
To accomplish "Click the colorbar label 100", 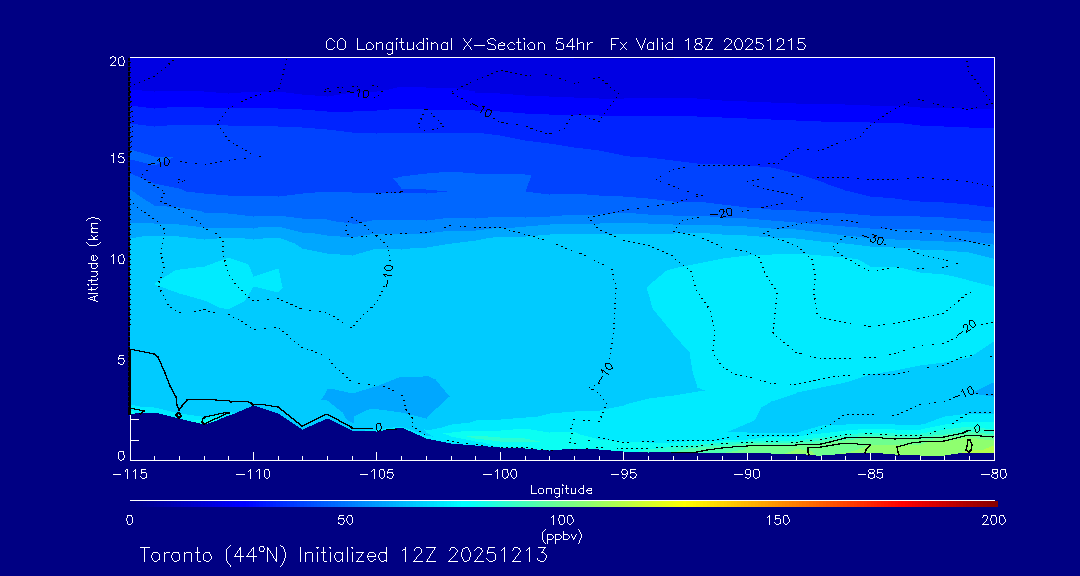I will 562,520.
